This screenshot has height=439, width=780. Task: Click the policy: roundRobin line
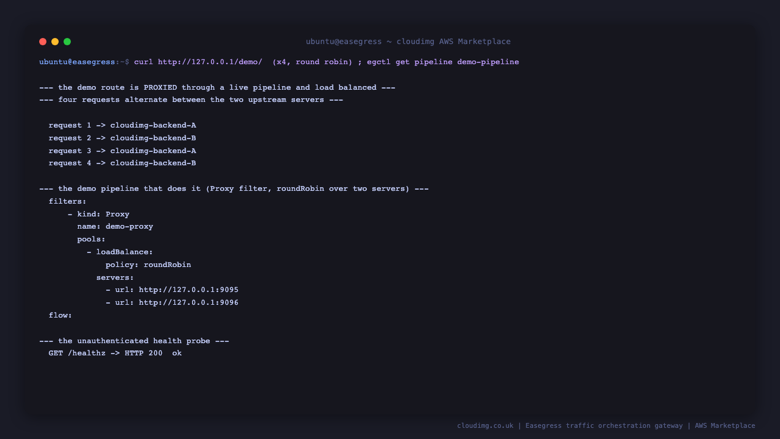[x=148, y=265]
